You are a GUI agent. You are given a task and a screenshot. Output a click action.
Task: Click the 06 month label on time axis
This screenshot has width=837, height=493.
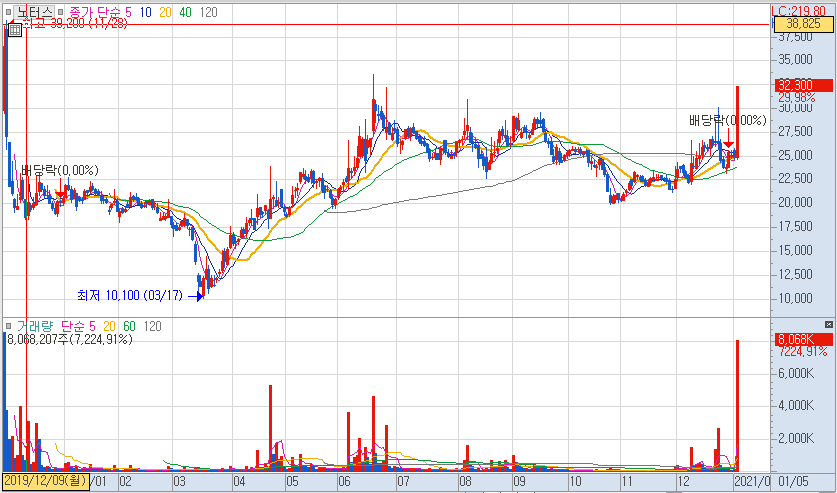(345, 481)
